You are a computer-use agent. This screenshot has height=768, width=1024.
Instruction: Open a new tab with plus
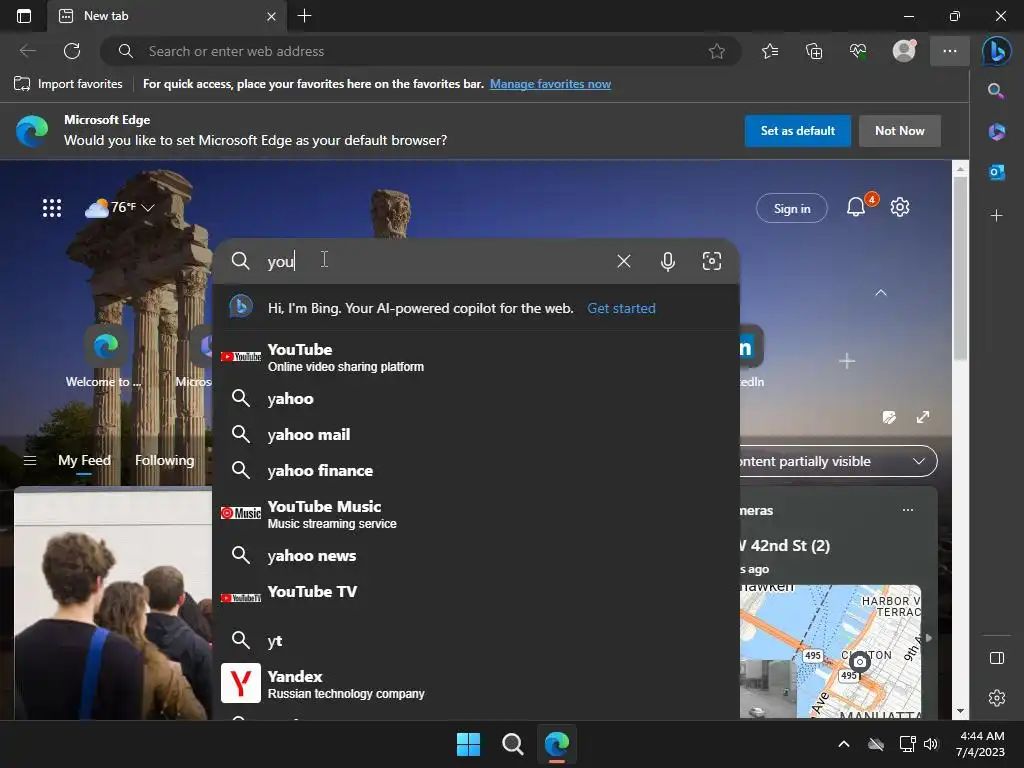(x=304, y=16)
